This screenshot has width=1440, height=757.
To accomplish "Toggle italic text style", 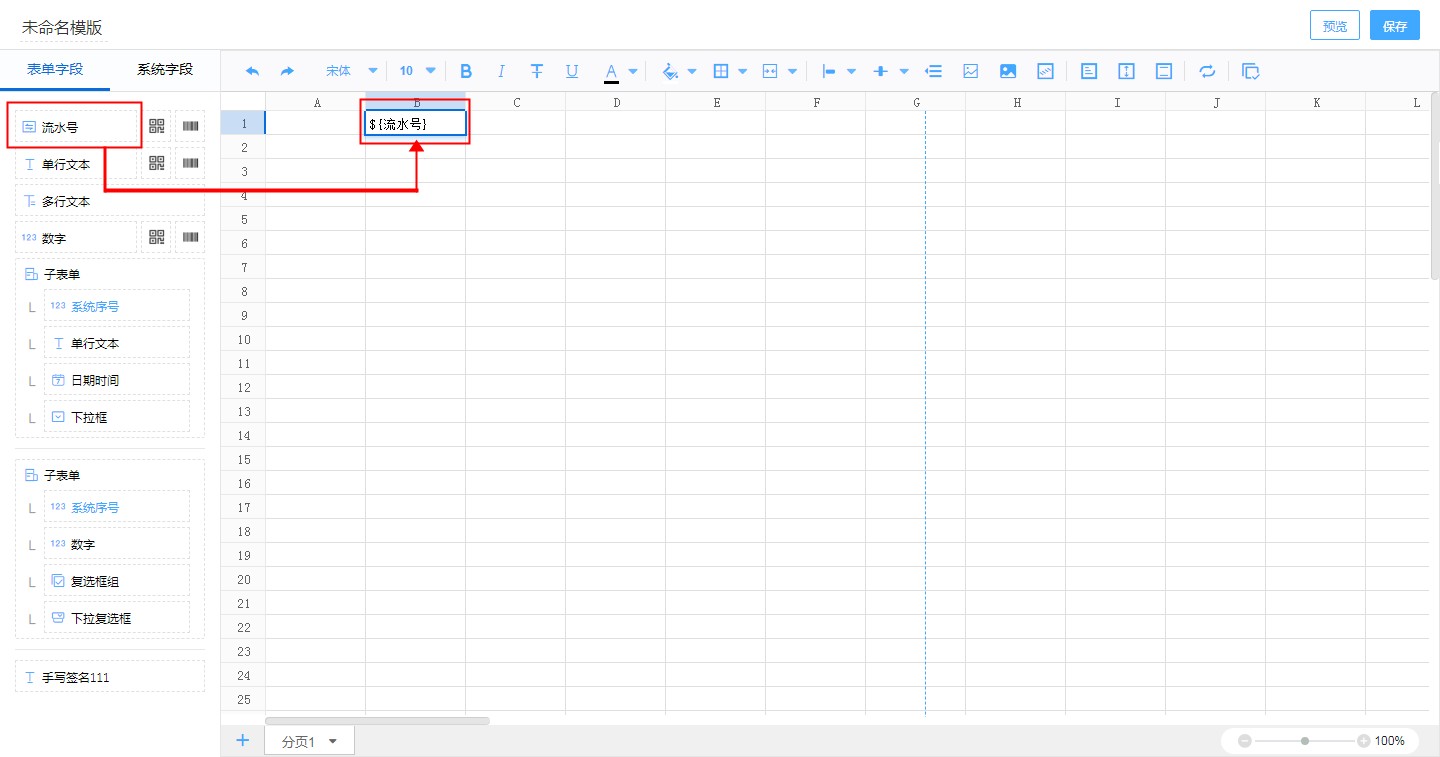I will pos(501,71).
